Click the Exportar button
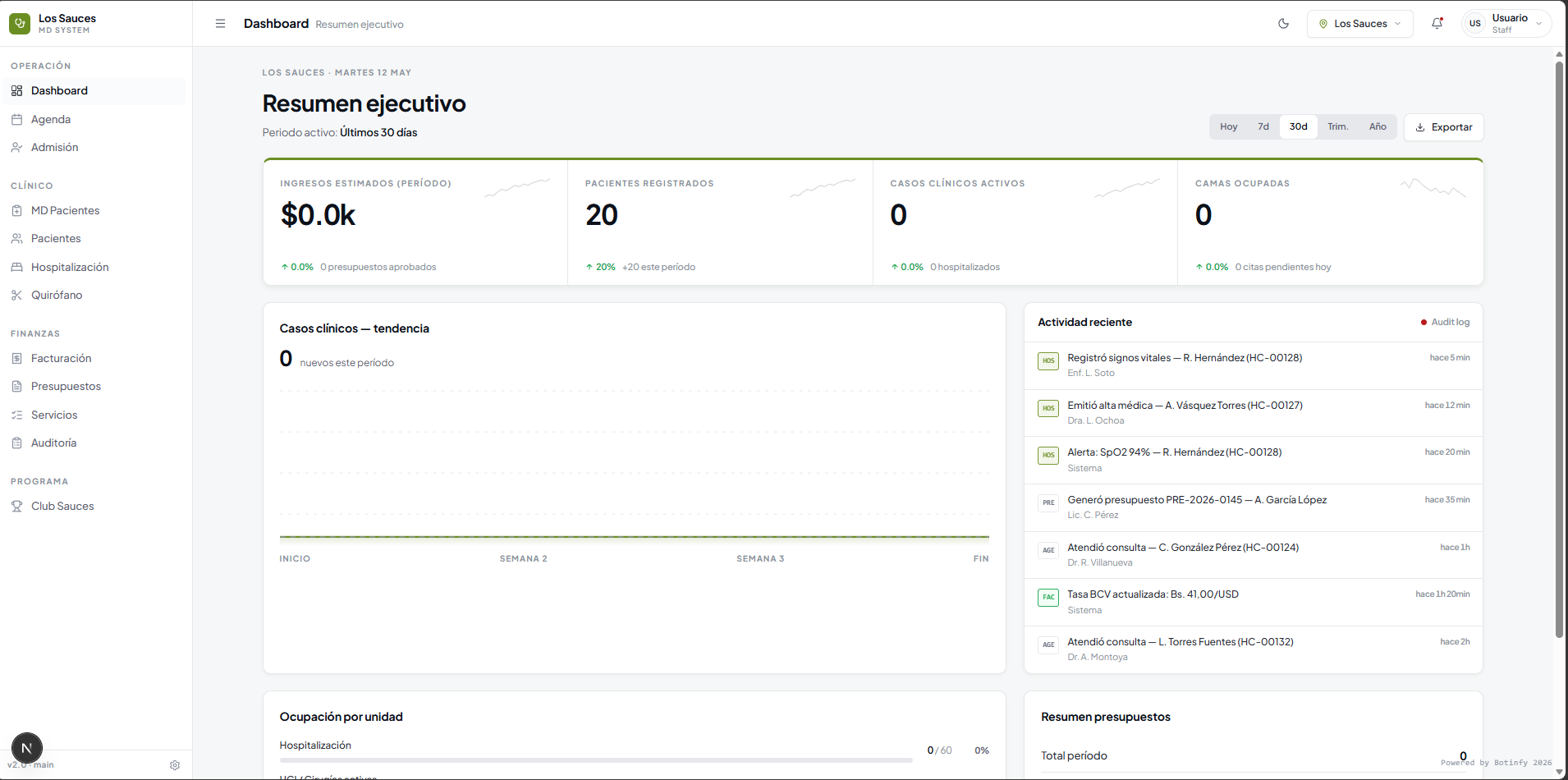This screenshot has width=1568, height=780. click(x=1443, y=127)
